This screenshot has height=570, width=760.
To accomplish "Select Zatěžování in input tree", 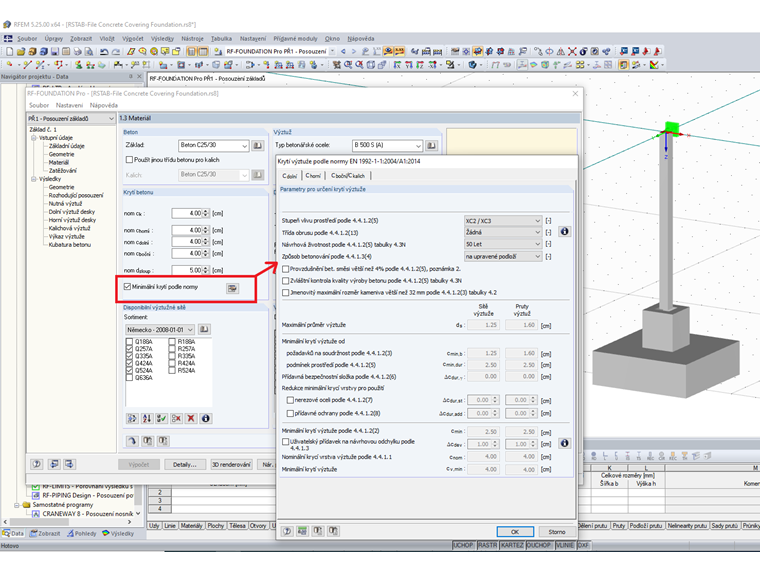I will [x=63, y=171].
